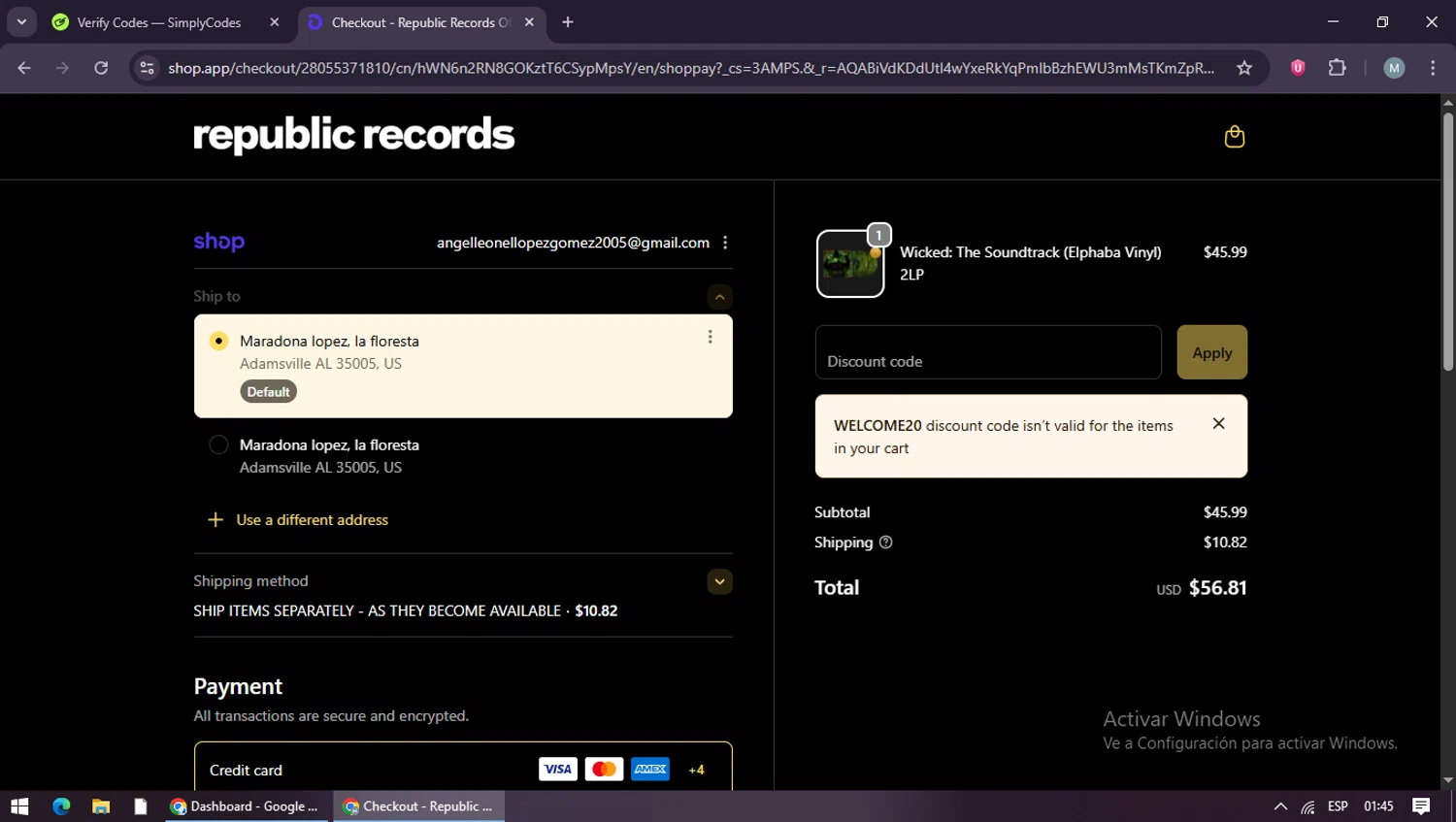Click the Mastercard icon
The width and height of the screenshot is (1456, 822).
pos(604,770)
